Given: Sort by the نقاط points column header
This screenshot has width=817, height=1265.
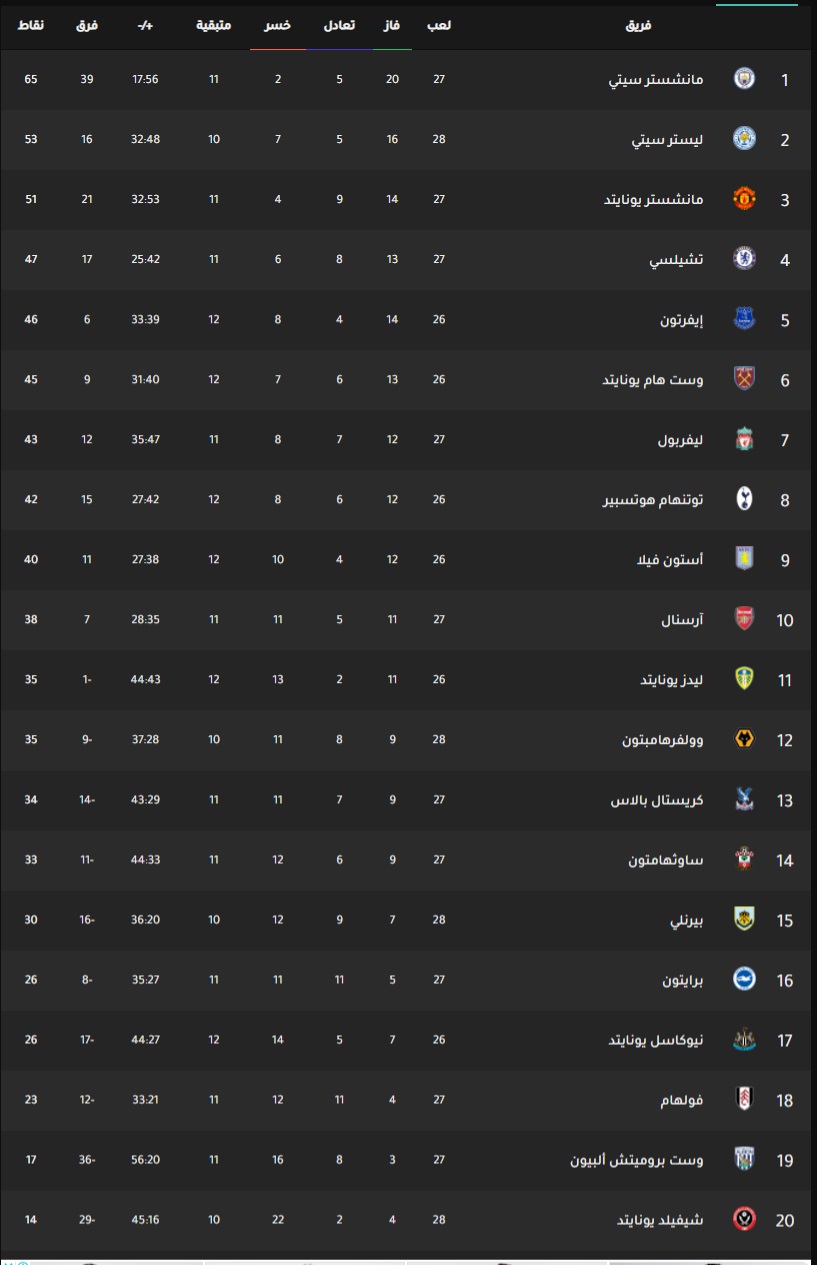Looking at the screenshot, I should click(31, 25).
